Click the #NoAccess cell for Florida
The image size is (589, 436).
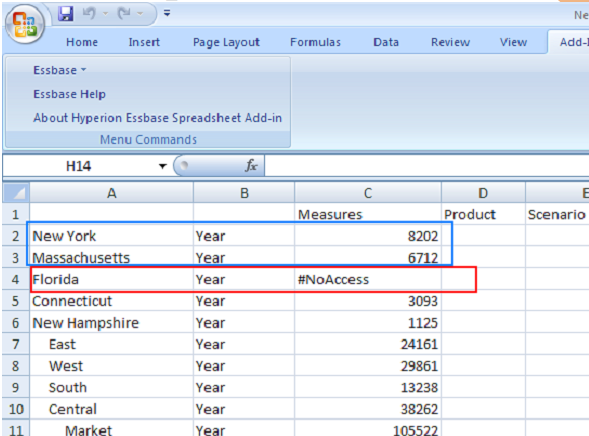pyautogui.click(x=368, y=279)
